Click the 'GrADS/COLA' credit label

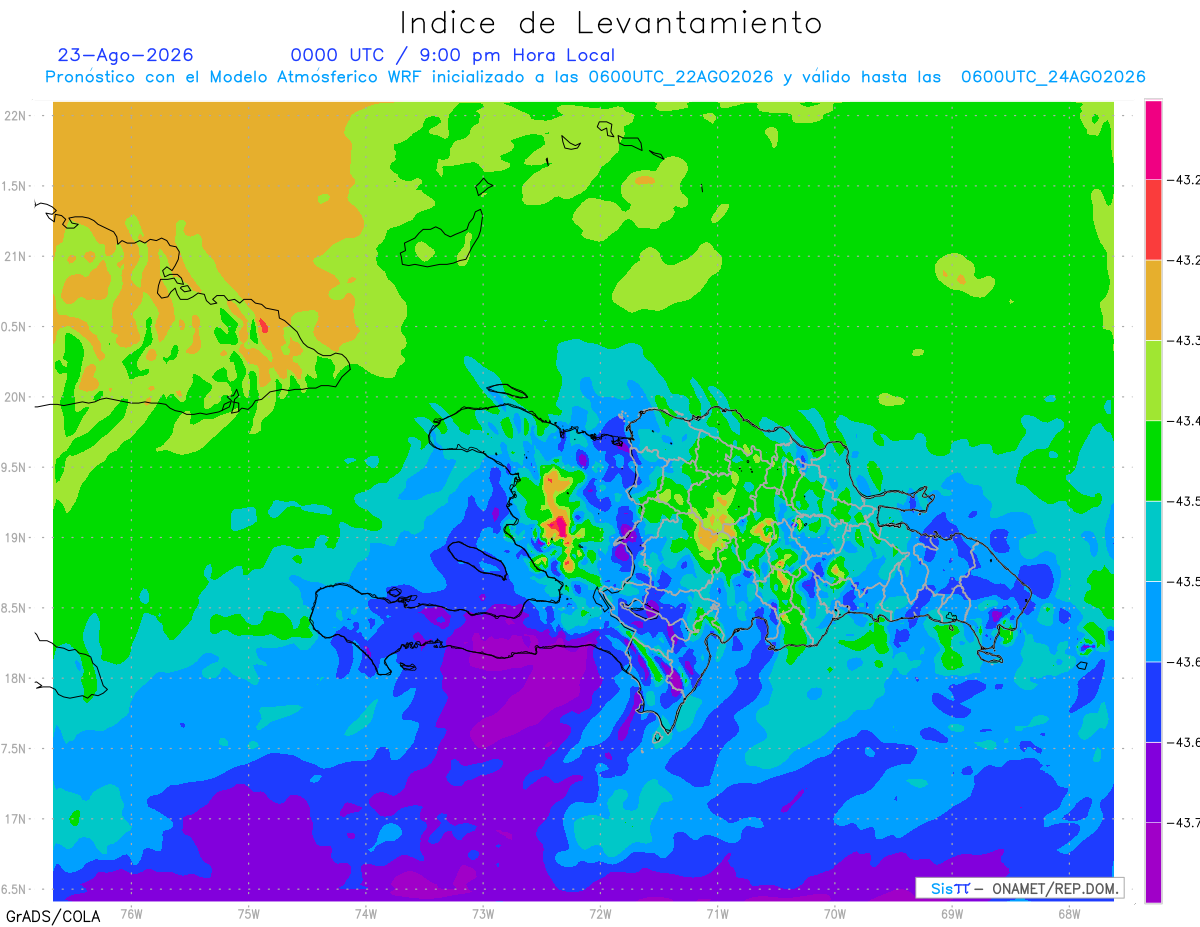pos(53,915)
